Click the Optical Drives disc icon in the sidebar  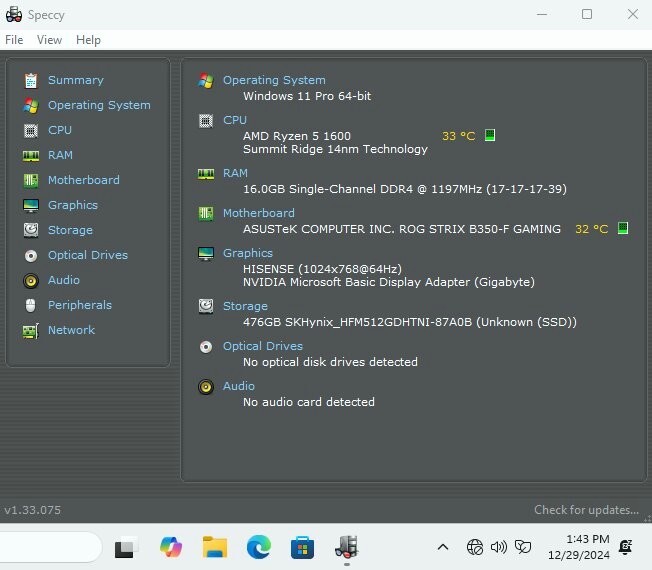(x=31, y=256)
